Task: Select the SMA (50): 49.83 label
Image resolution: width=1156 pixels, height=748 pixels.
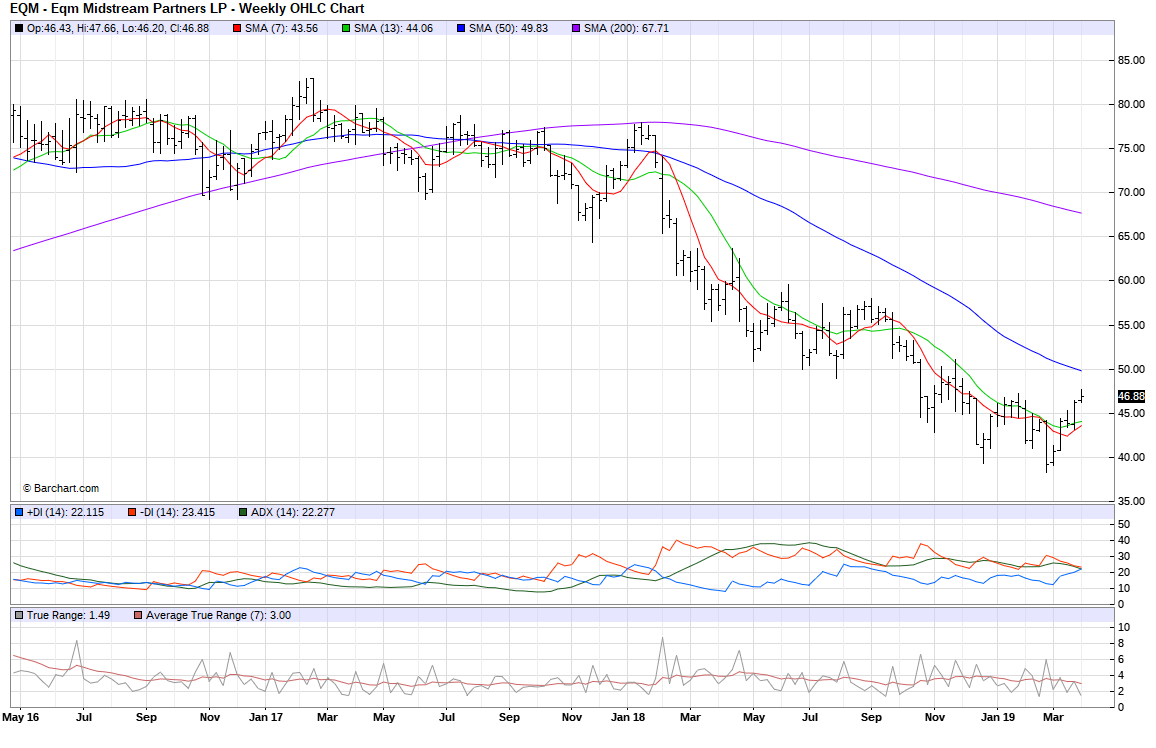Action: (x=509, y=29)
